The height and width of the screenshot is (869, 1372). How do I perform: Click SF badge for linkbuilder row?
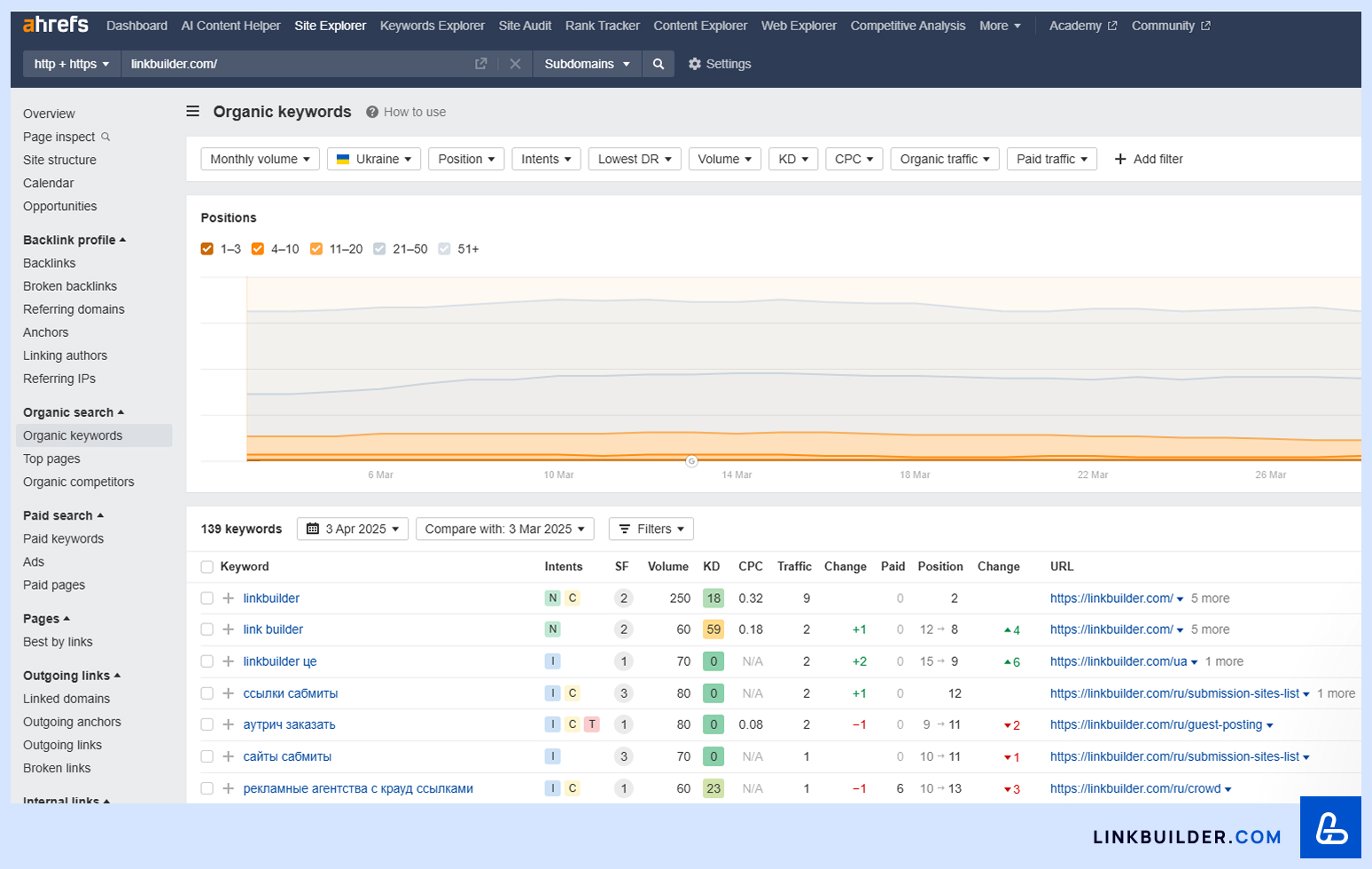coord(623,599)
